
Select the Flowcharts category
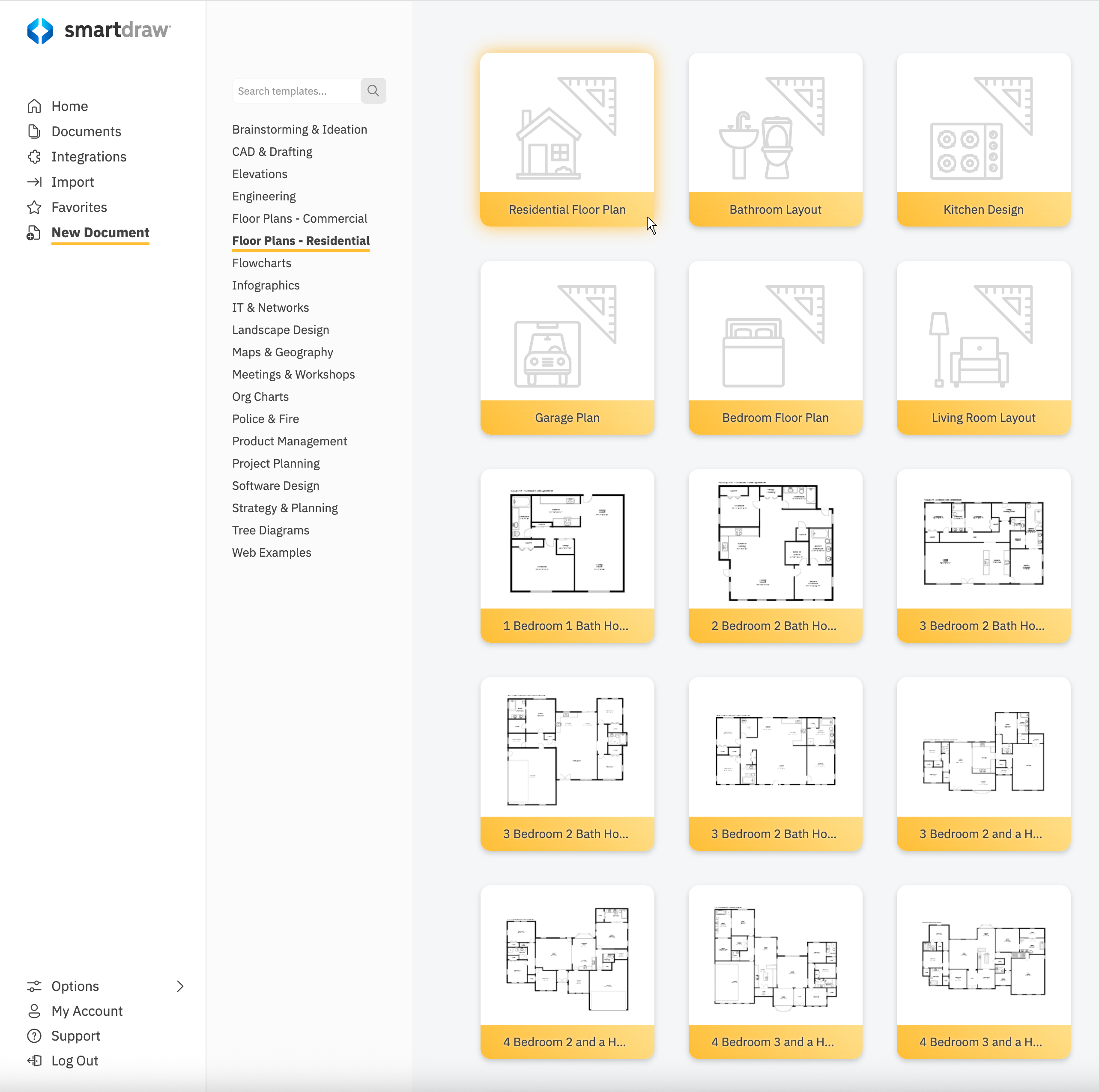point(261,263)
